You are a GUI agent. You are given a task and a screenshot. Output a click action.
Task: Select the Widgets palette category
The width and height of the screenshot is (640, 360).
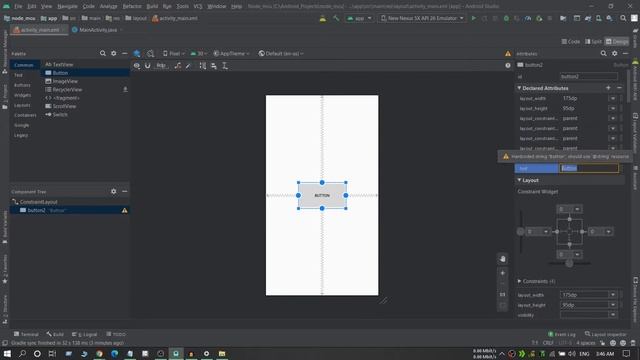click(22, 95)
